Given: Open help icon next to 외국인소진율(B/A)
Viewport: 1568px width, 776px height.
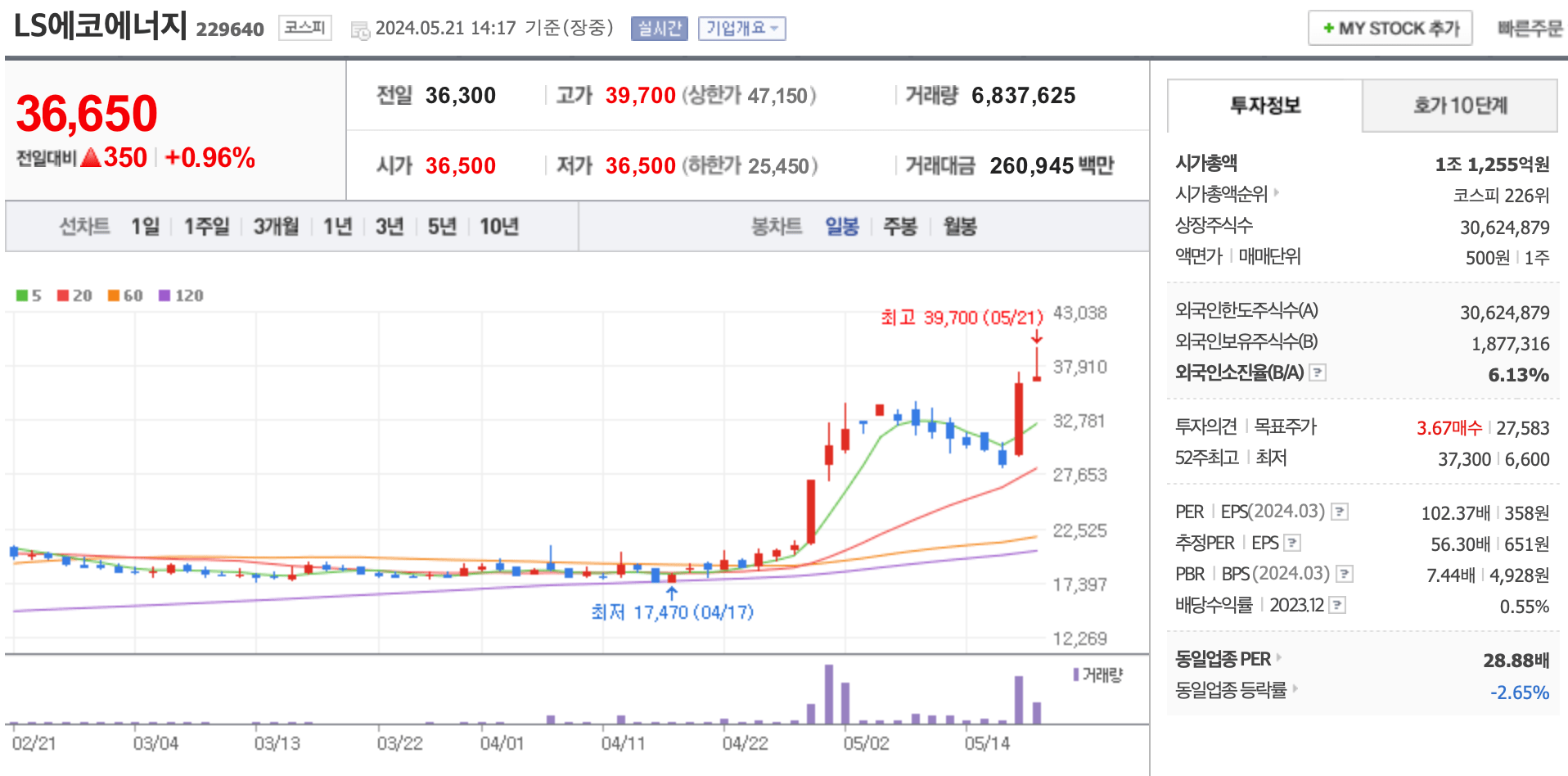Looking at the screenshot, I should pyautogui.click(x=1318, y=372).
